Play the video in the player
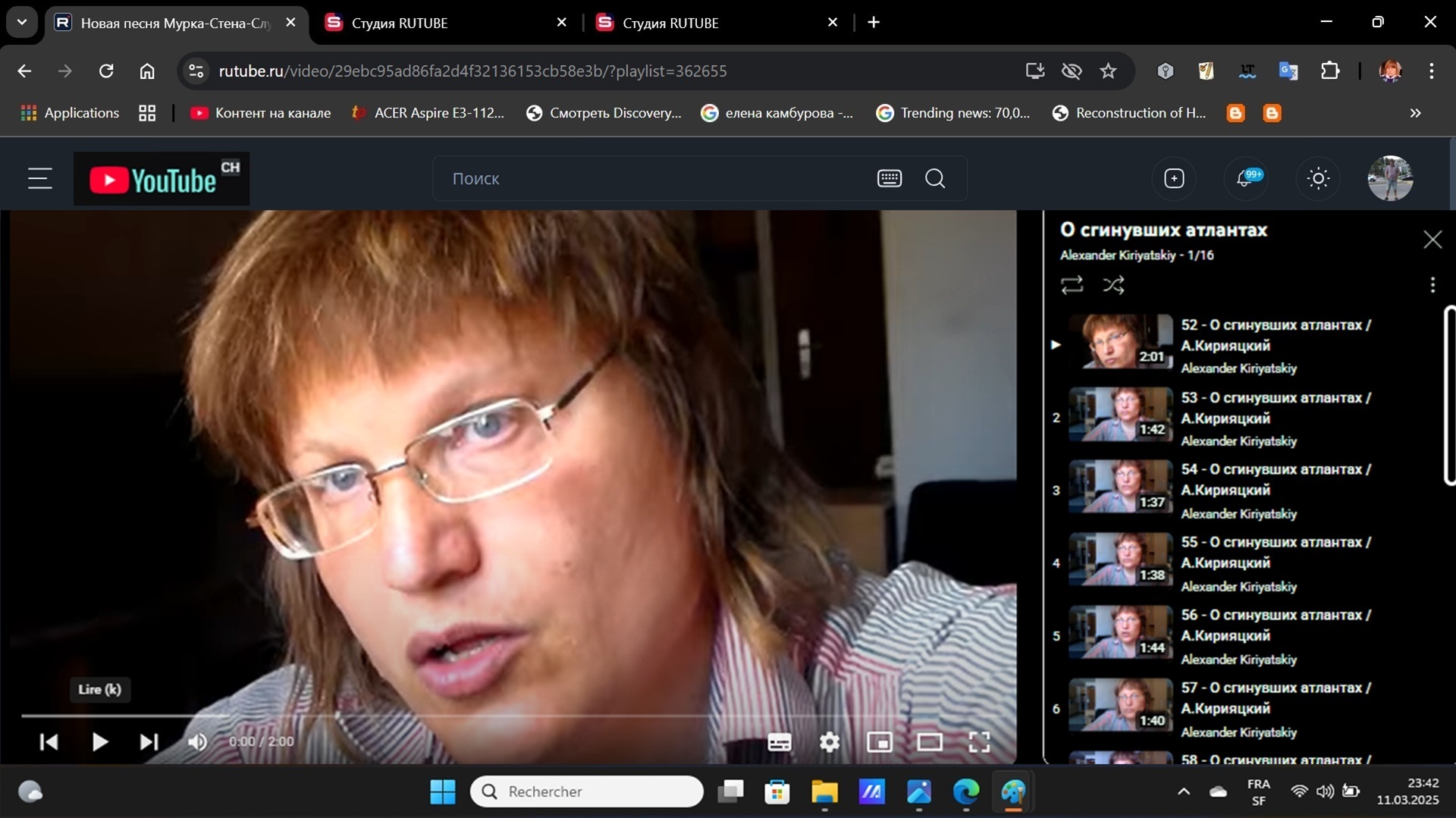The image size is (1456, 818). [x=99, y=741]
